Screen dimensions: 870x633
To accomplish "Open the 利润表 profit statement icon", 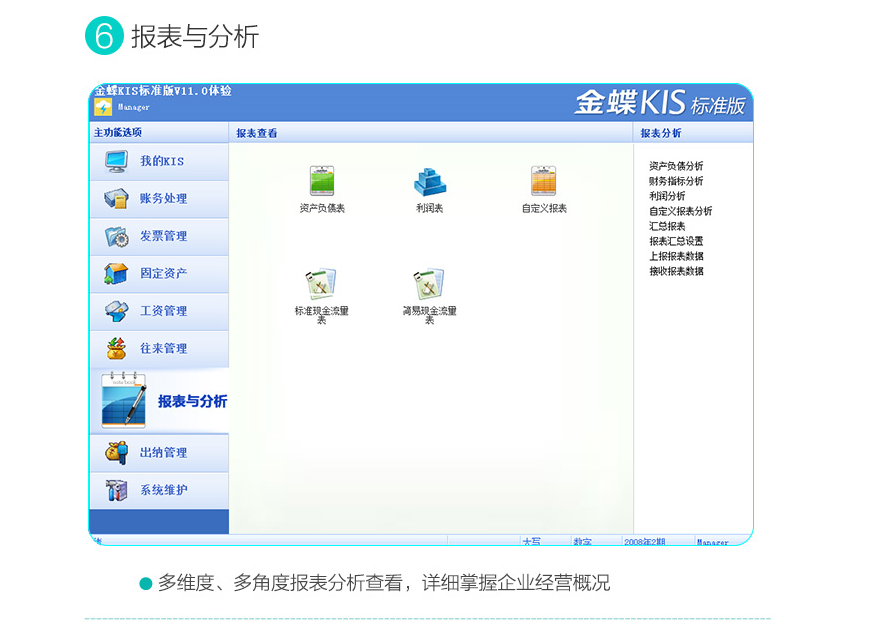I will pyautogui.click(x=430, y=182).
